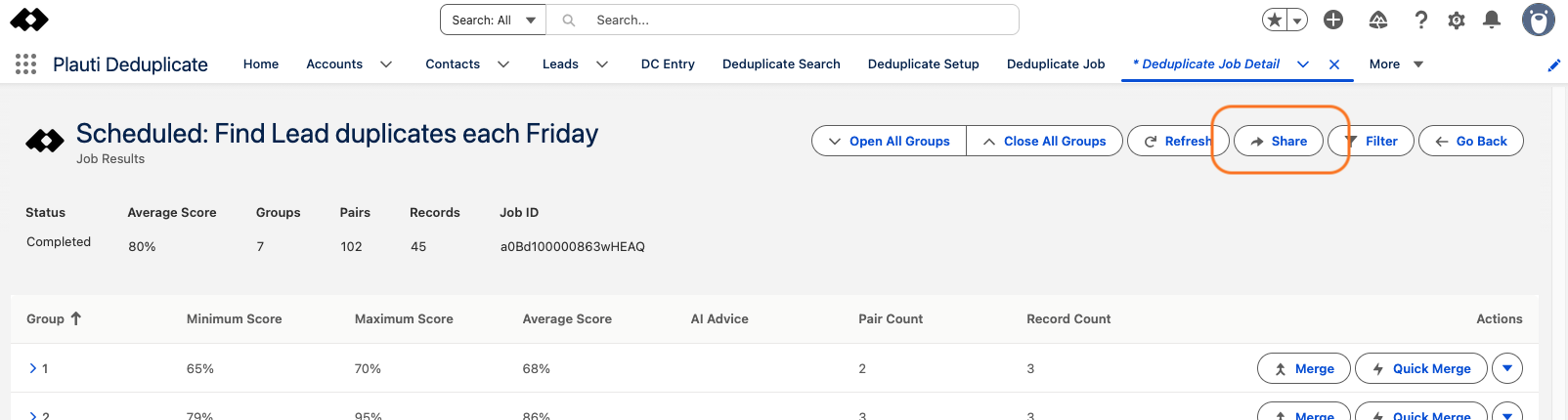
Task: Open group 1 actions dropdown arrow
Action: 1507,368
